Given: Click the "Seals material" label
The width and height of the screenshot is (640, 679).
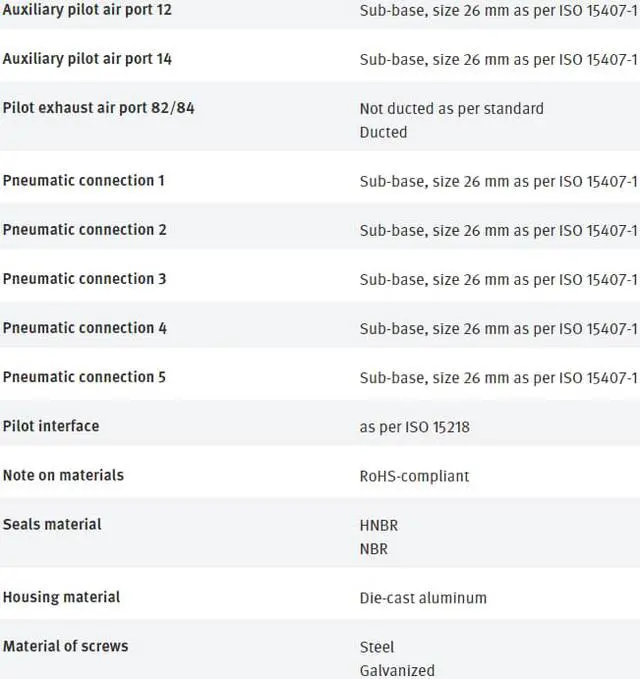Looking at the screenshot, I should [52, 524].
